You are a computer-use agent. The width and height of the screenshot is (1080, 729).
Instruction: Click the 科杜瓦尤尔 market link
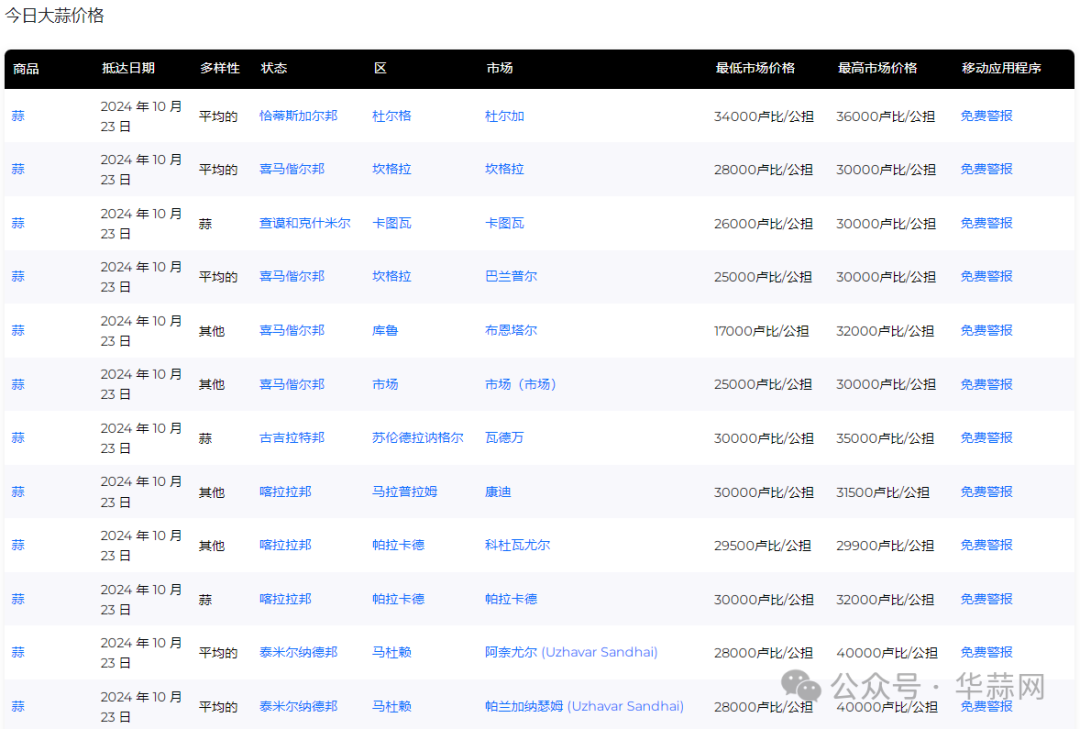pos(517,545)
